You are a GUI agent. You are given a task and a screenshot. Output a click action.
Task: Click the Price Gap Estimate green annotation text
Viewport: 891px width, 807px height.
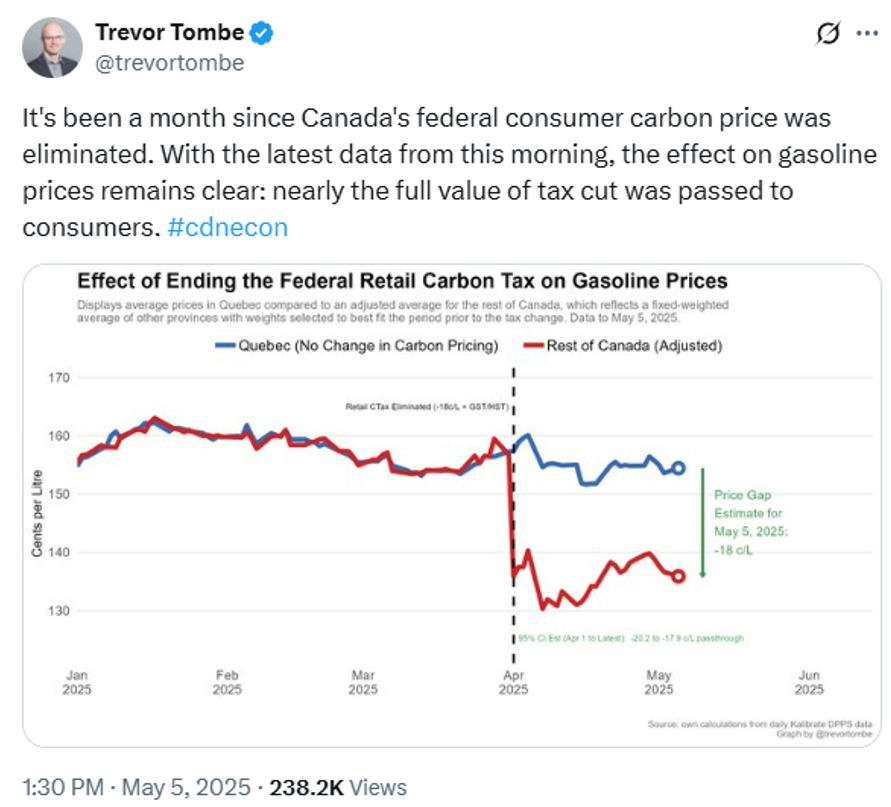pyautogui.click(x=750, y=518)
